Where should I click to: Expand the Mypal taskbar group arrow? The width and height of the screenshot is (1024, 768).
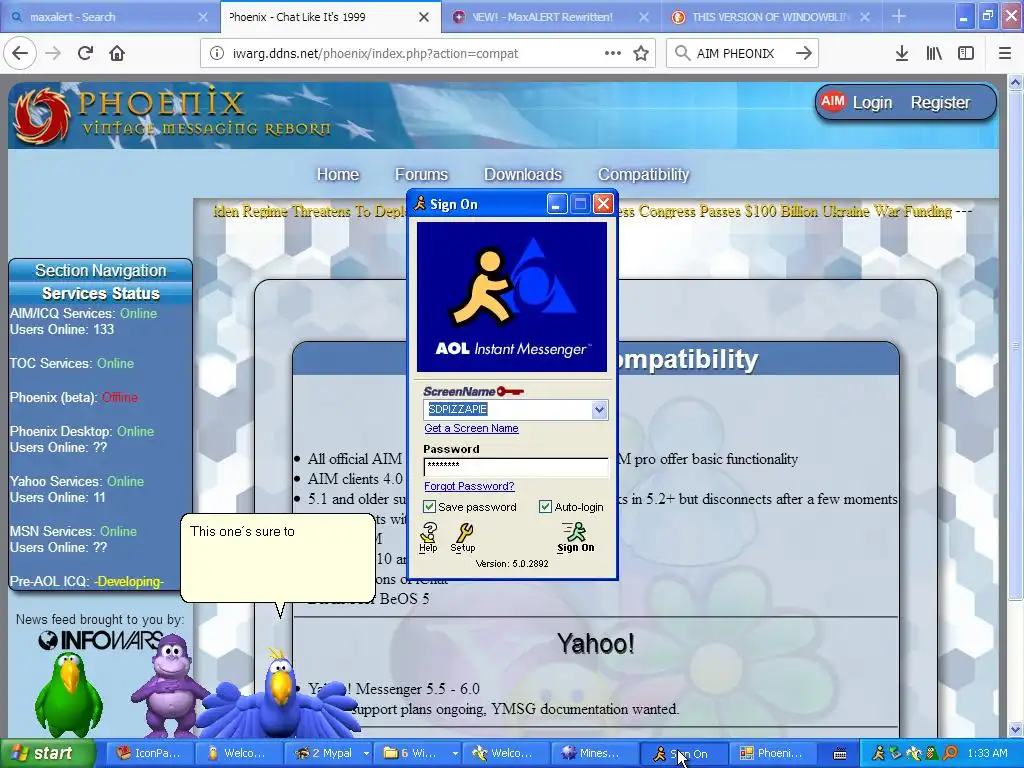tap(366, 753)
